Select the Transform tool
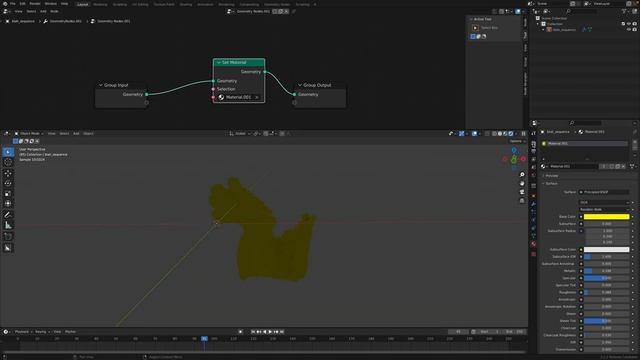This screenshot has width=640, height=360. coord(8,203)
